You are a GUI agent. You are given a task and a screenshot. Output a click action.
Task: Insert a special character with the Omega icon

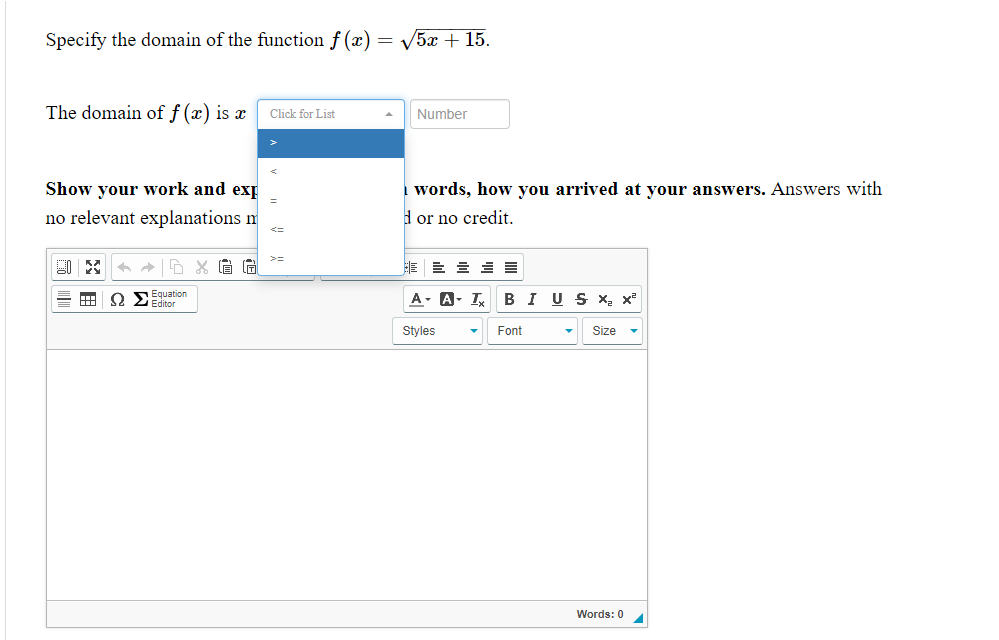point(116,298)
